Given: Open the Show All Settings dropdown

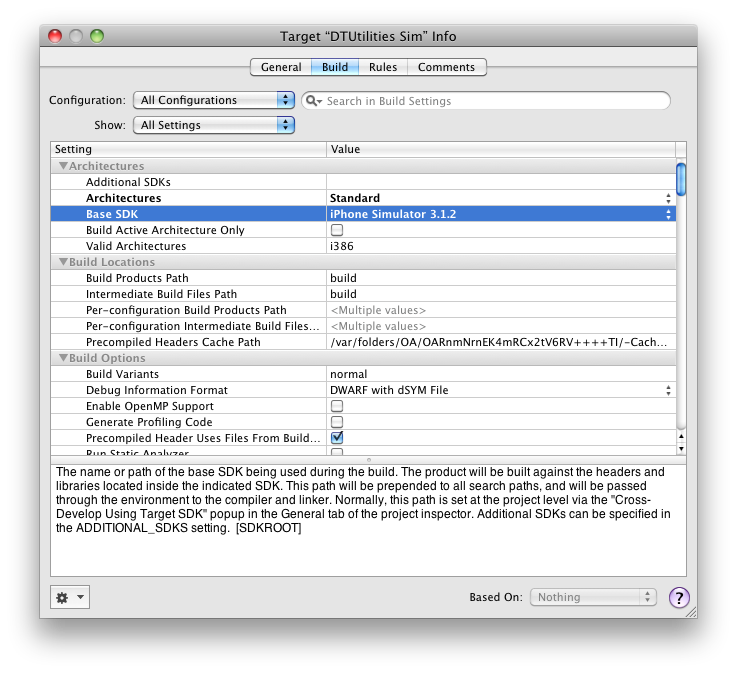Looking at the screenshot, I should [x=215, y=125].
